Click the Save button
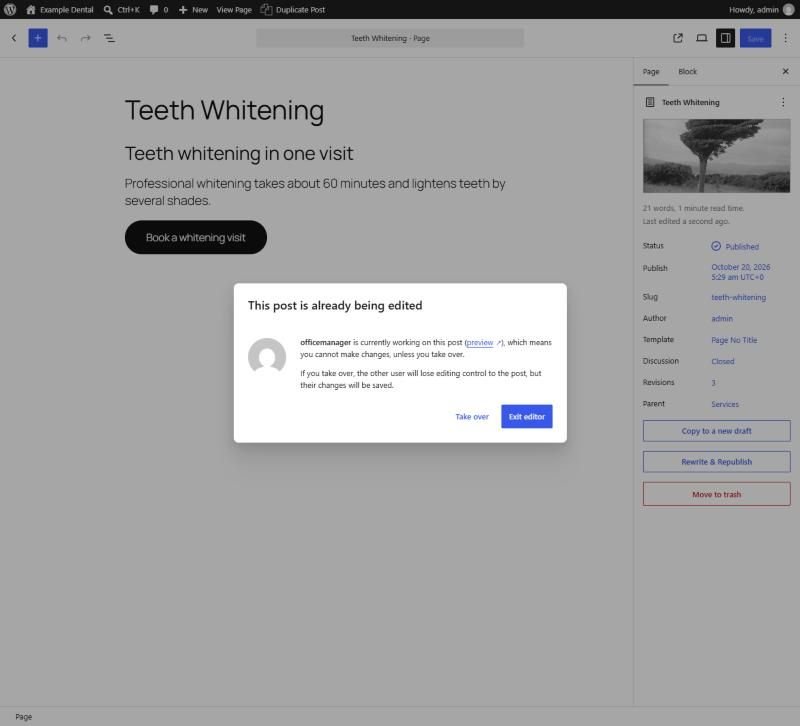The width and height of the screenshot is (800, 726). pyautogui.click(x=755, y=38)
